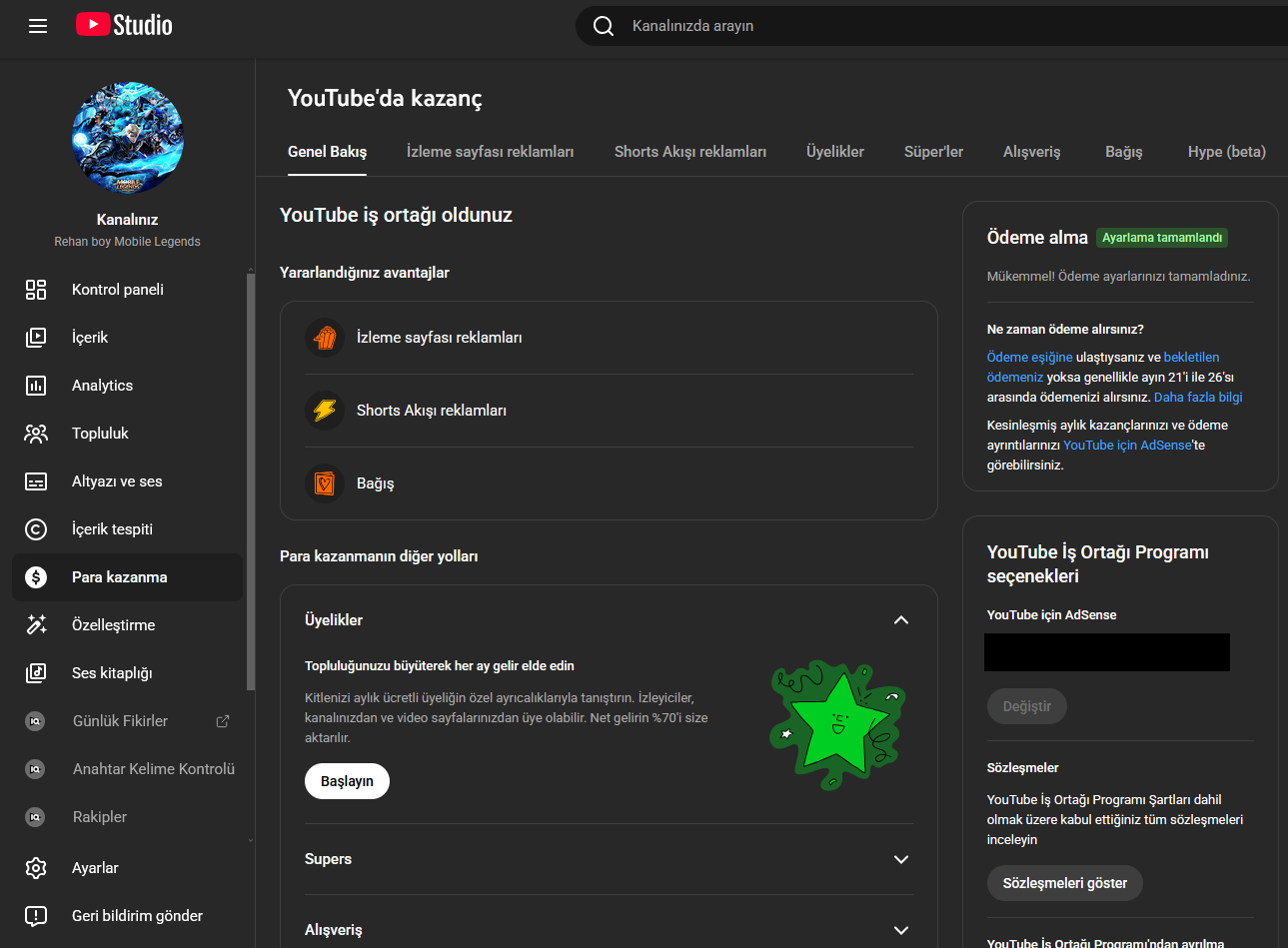Click the Sözleşmeleri göster button
The height and width of the screenshot is (948, 1288).
coord(1065,883)
